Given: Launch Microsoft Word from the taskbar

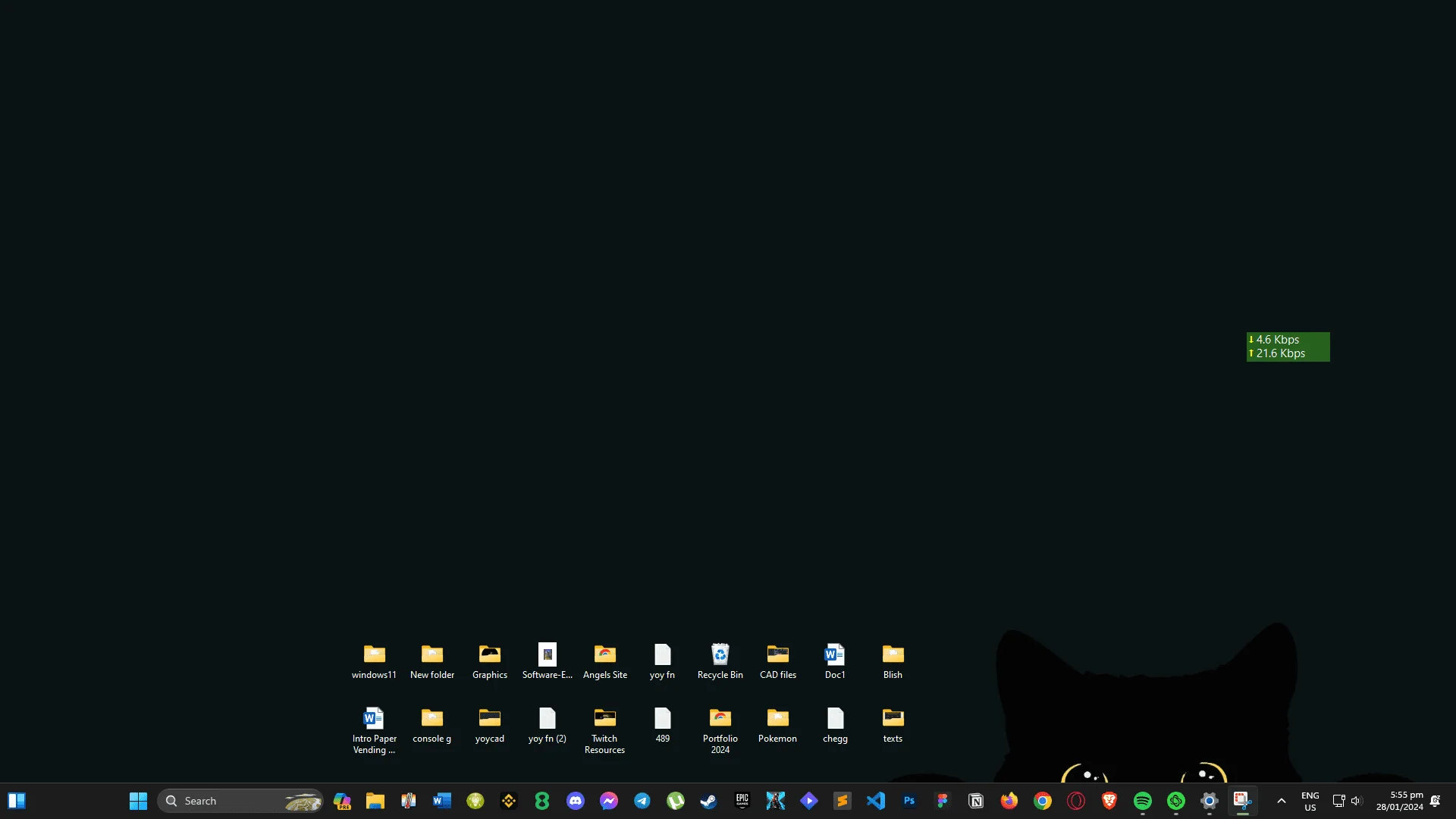Looking at the screenshot, I should click(x=442, y=801).
